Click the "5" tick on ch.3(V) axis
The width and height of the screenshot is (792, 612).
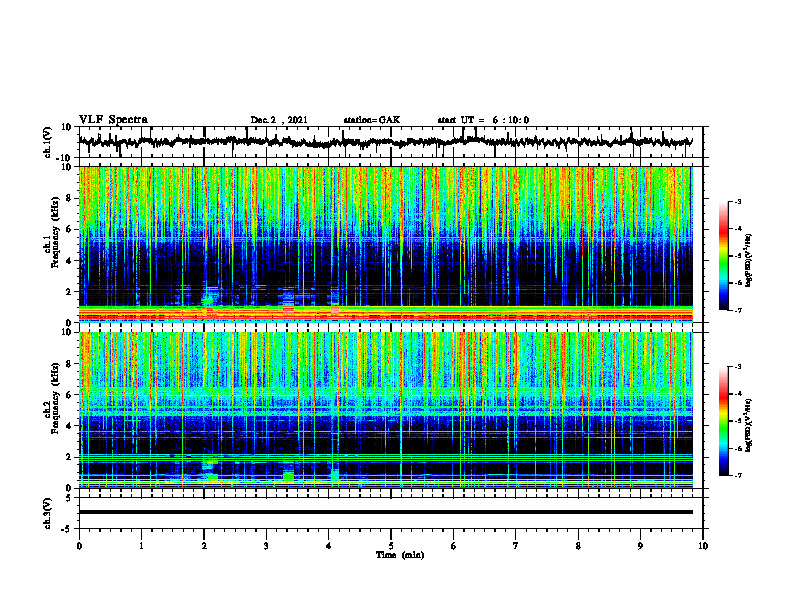tap(70, 498)
